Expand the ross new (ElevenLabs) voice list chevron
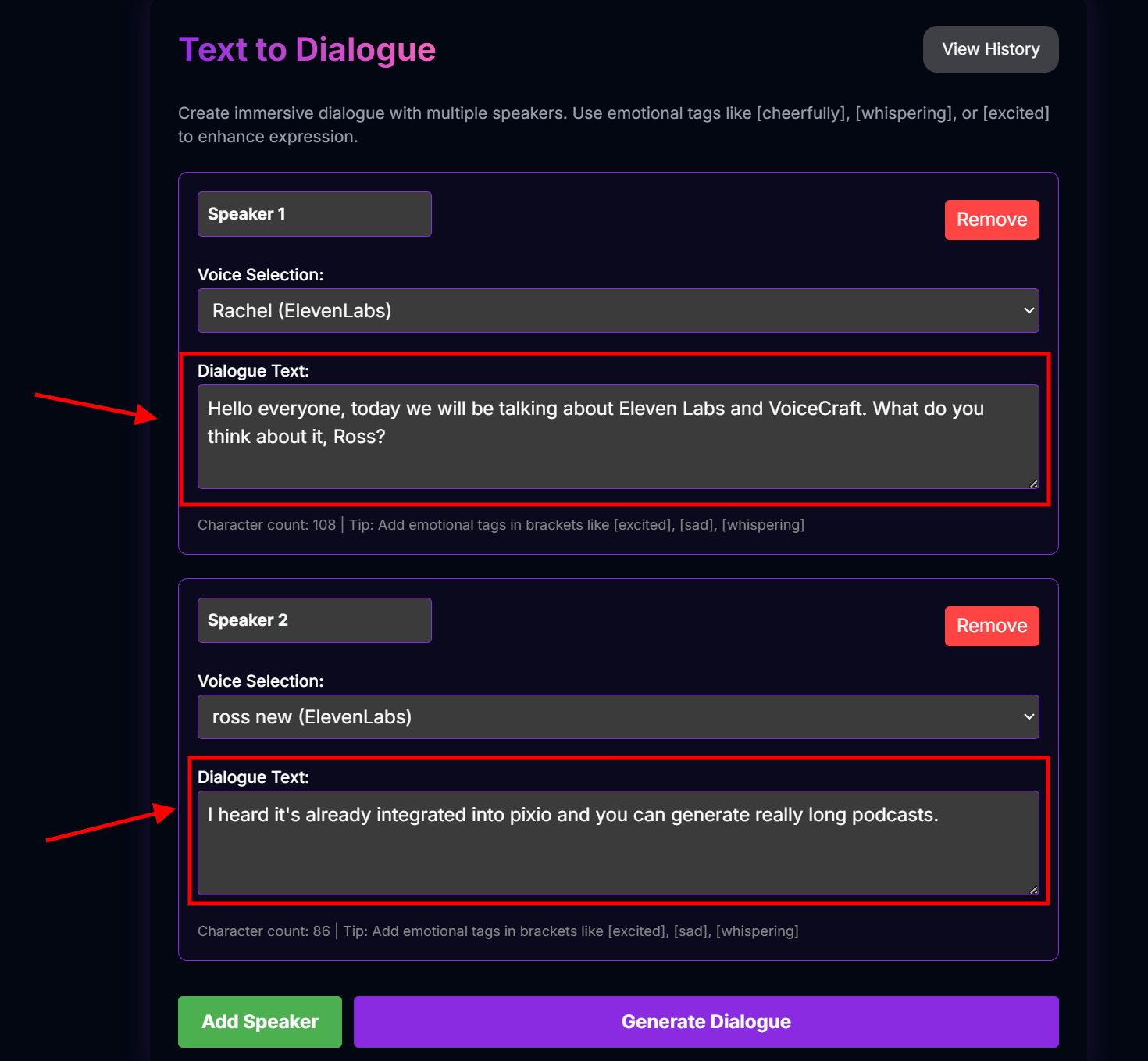The image size is (1148, 1061). tap(1028, 716)
